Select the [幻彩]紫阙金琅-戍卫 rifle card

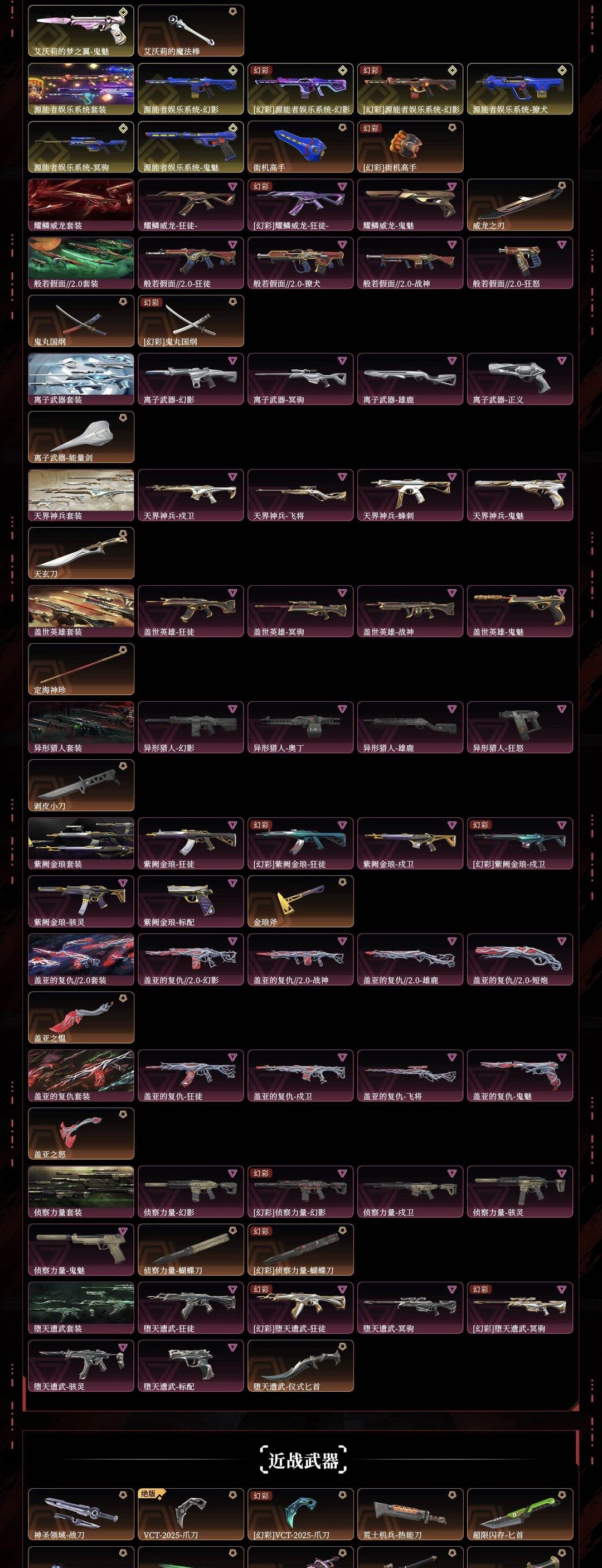(520, 843)
